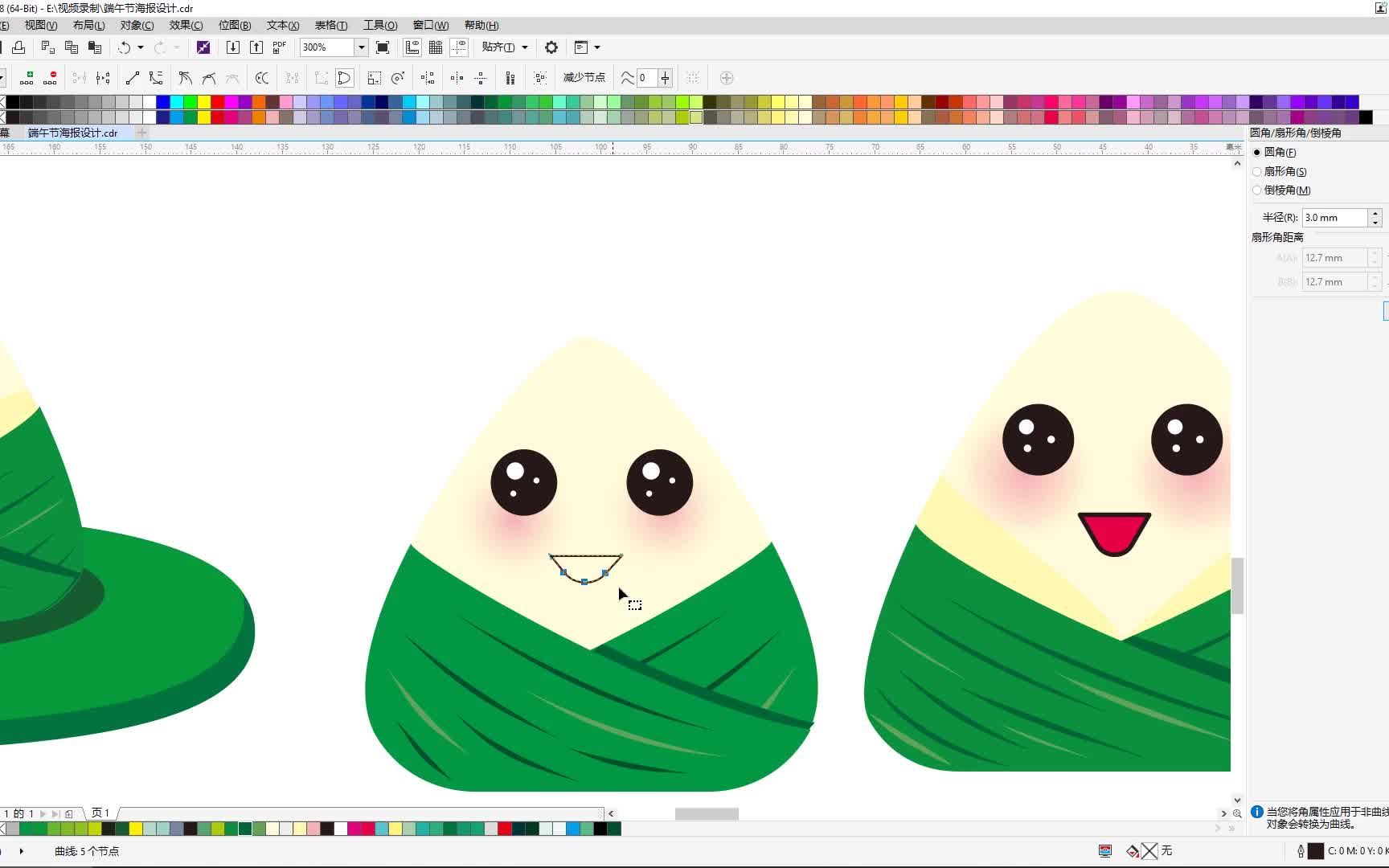Increase the radius with the up stepper
Viewport: 1389px width, 868px height.
click(x=1375, y=214)
